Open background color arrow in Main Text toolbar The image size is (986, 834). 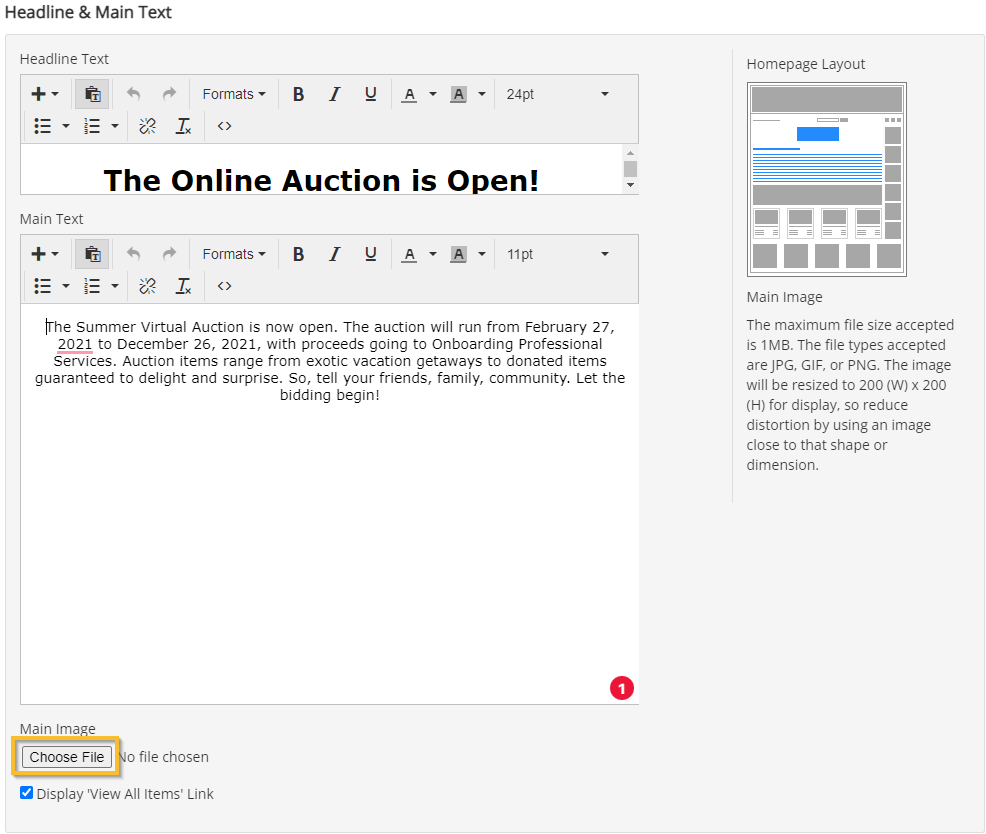482,254
